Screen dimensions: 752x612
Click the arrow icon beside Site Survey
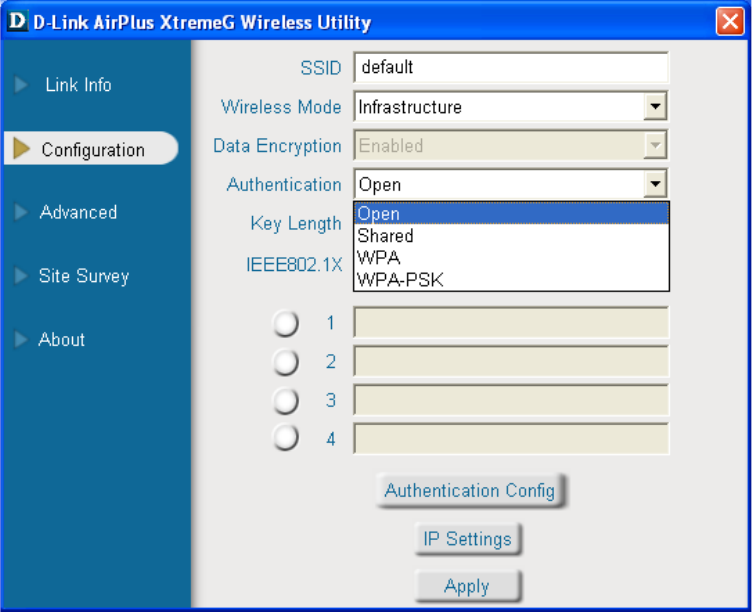click(21, 276)
